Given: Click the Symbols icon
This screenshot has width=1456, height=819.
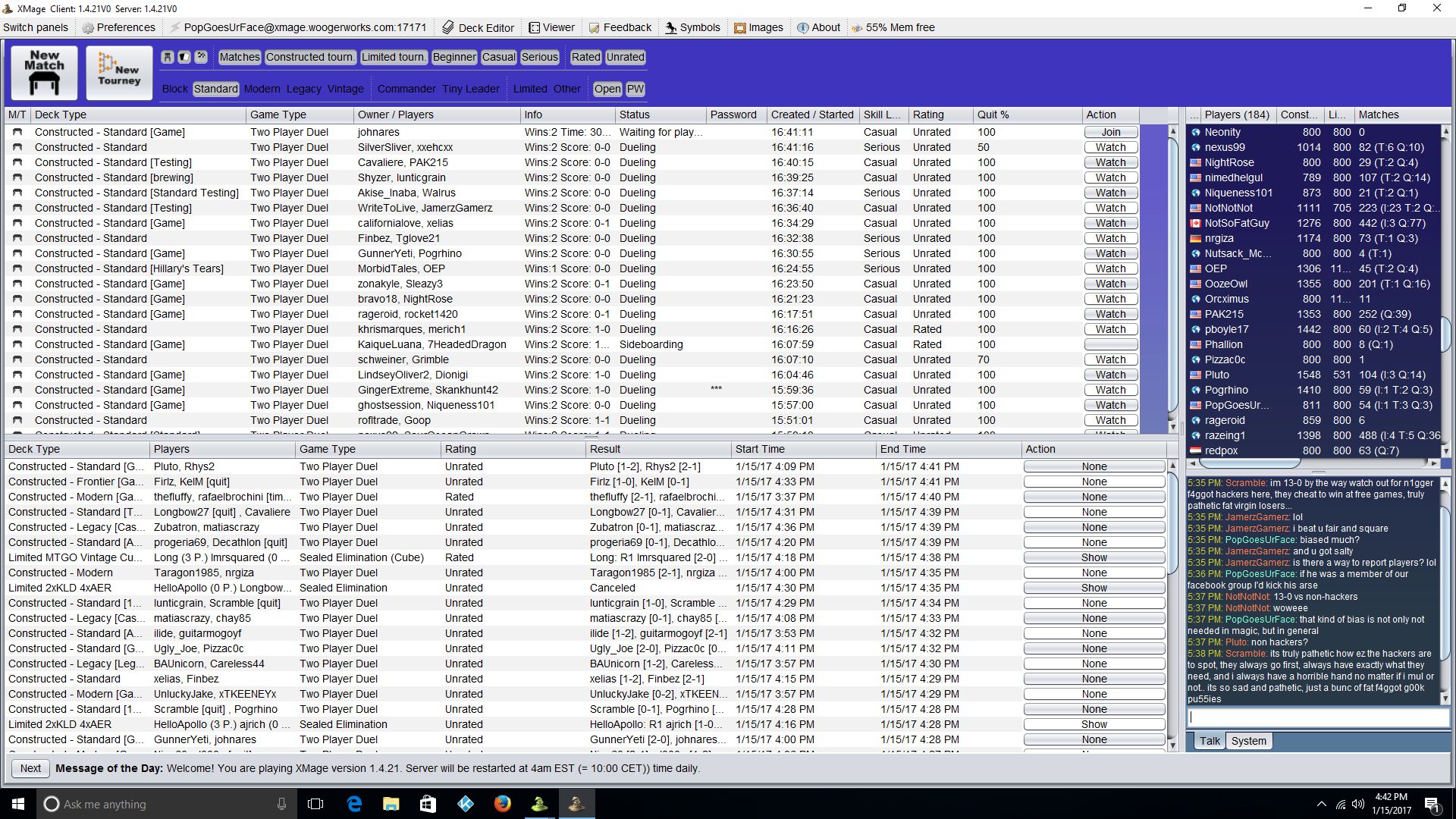Looking at the screenshot, I should click(x=671, y=27).
